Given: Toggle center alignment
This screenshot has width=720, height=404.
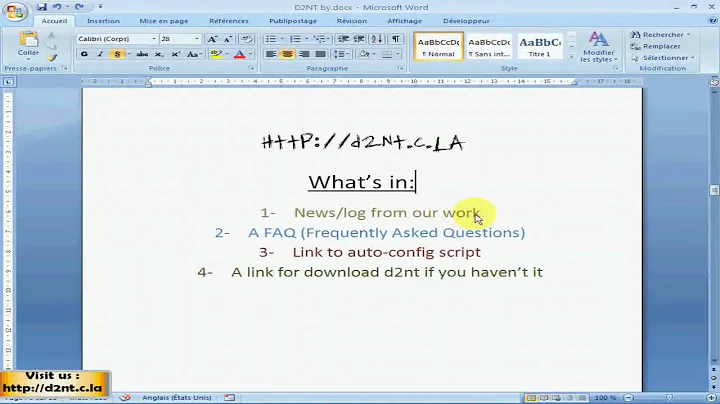Looking at the screenshot, I should tap(287, 54).
